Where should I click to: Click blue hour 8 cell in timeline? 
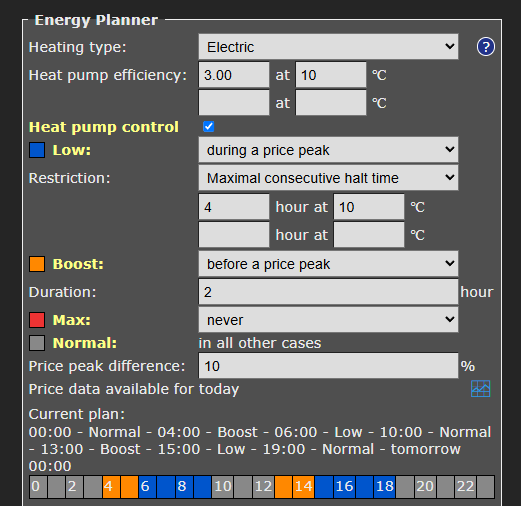pyautogui.click(x=184, y=487)
